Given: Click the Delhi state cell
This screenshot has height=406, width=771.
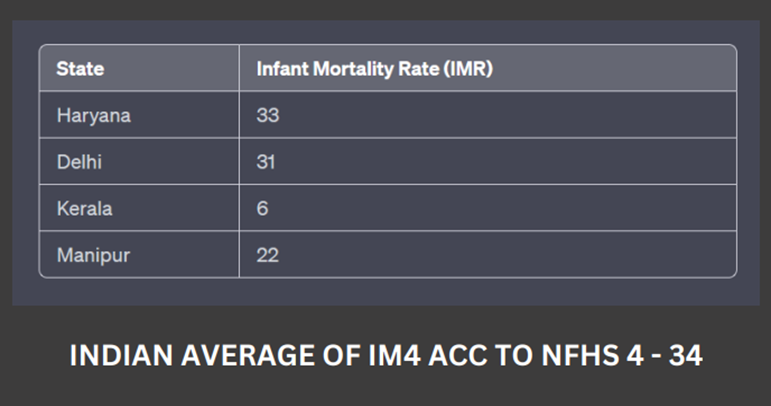Looking at the screenshot, I should pos(79,162).
